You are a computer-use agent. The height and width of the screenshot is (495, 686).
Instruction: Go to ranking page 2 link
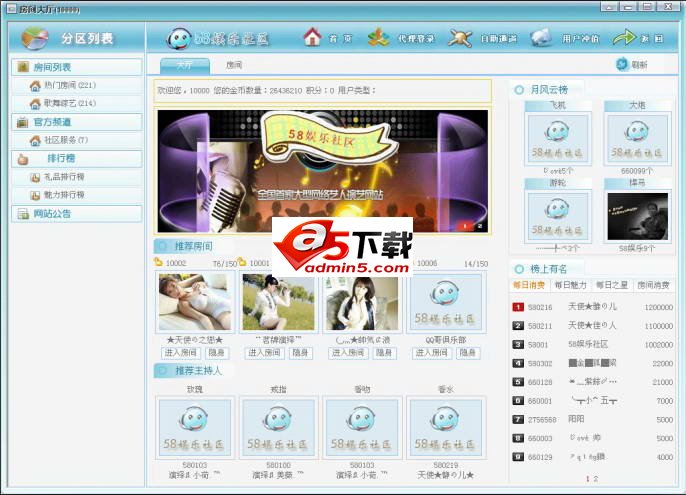[595, 479]
